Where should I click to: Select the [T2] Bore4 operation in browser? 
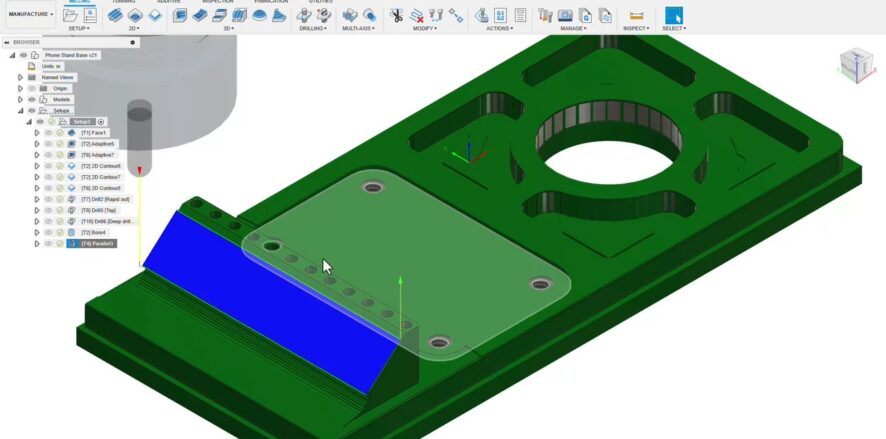click(x=93, y=232)
